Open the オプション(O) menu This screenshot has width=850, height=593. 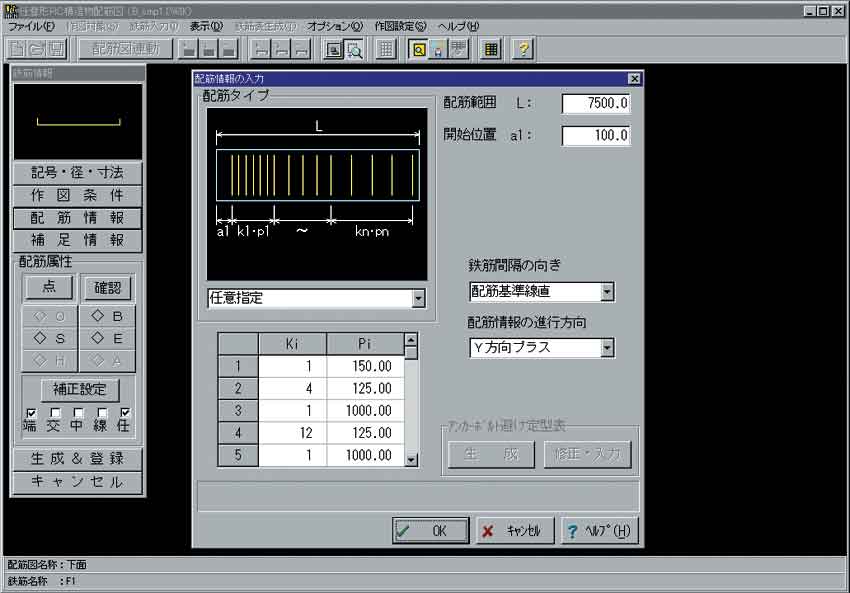(335, 26)
